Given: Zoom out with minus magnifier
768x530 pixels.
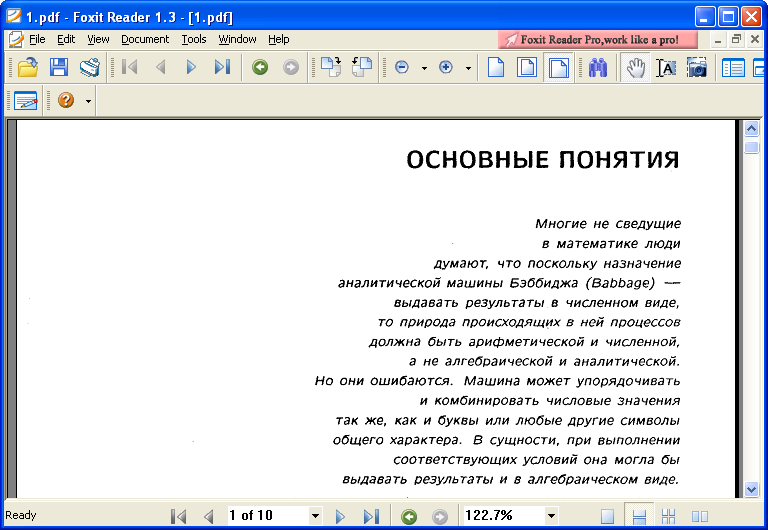Looking at the screenshot, I should pyautogui.click(x=402, y=67).
